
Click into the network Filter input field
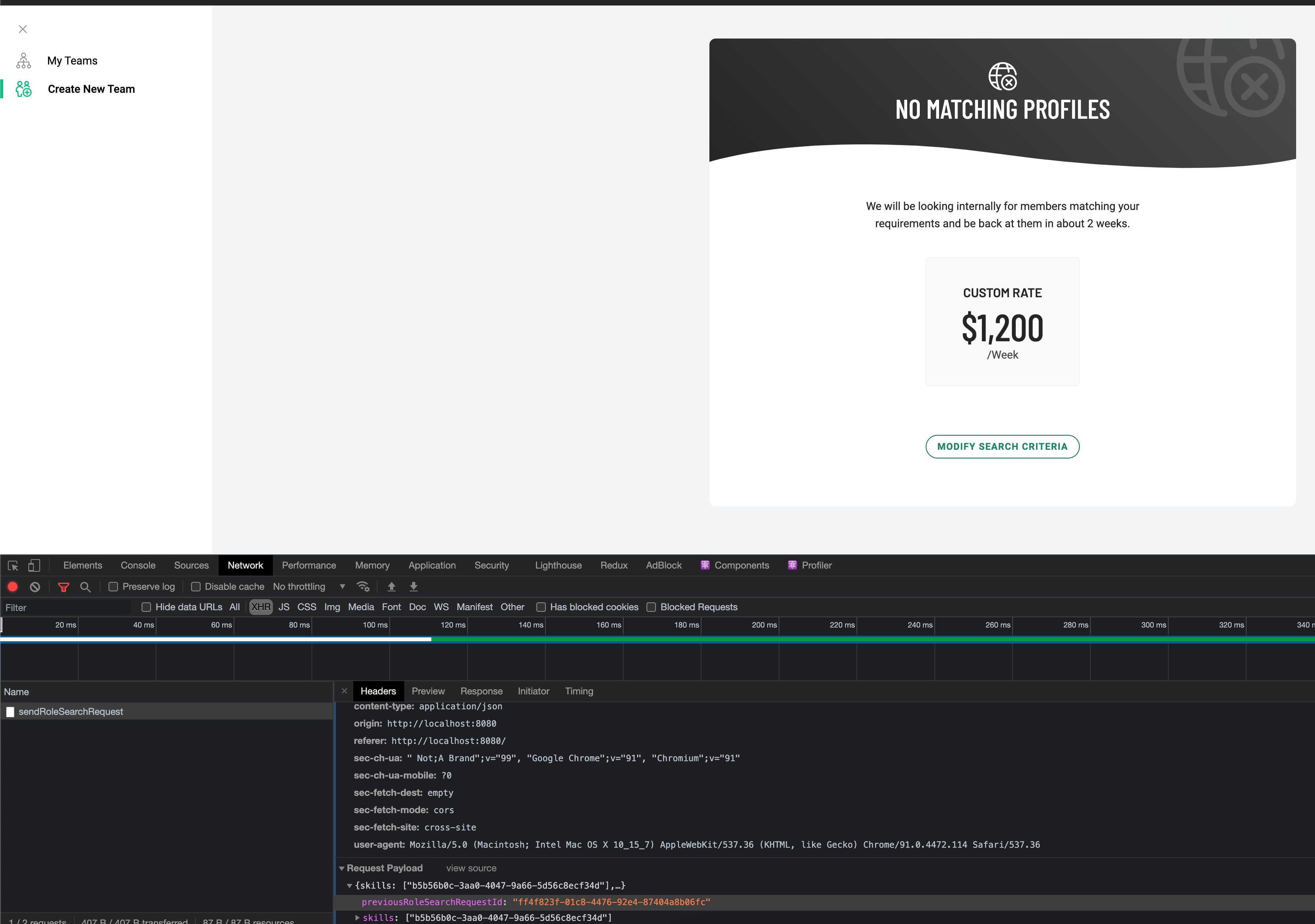66,607
